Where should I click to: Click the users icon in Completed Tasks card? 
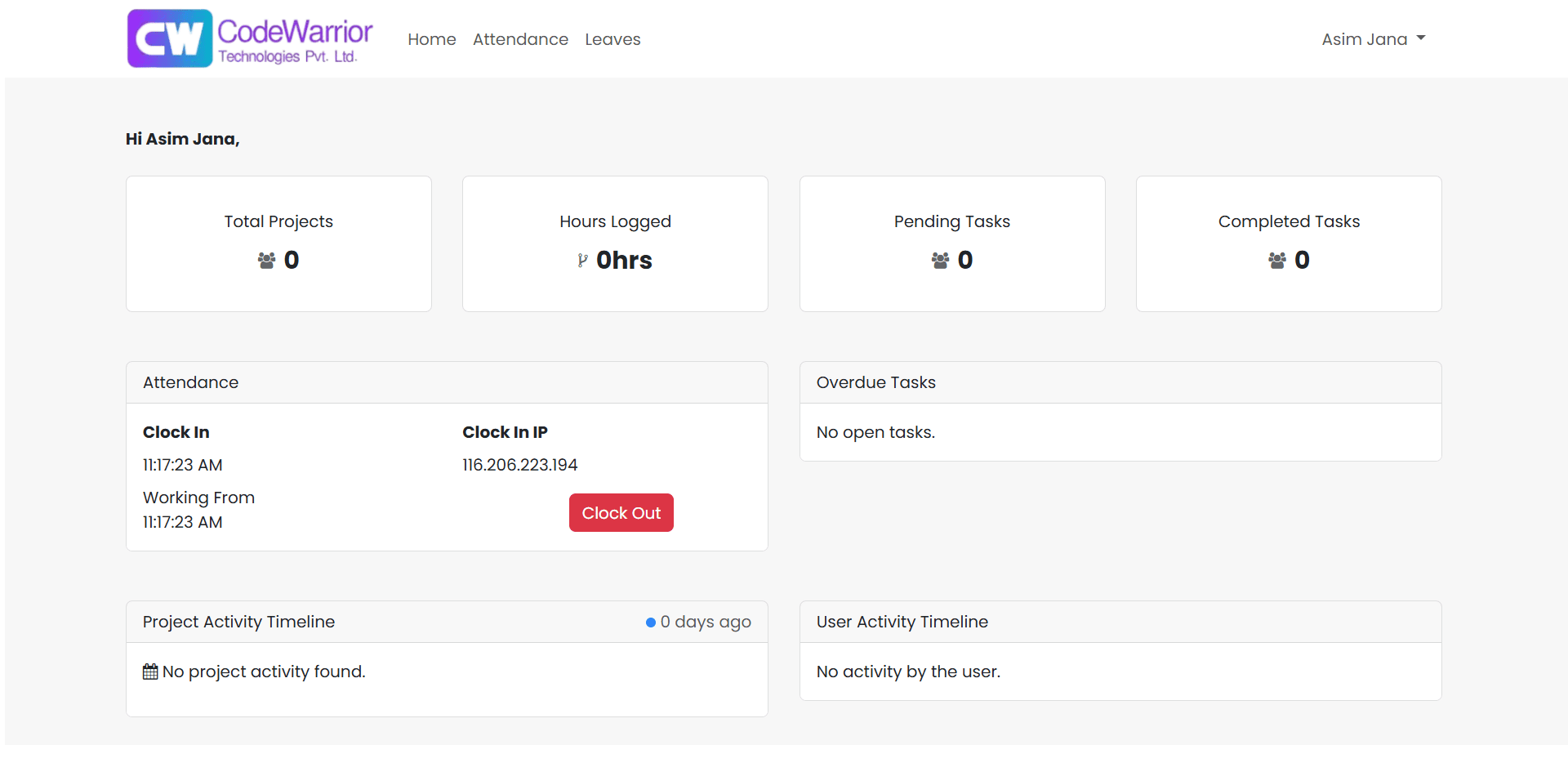1277,261
